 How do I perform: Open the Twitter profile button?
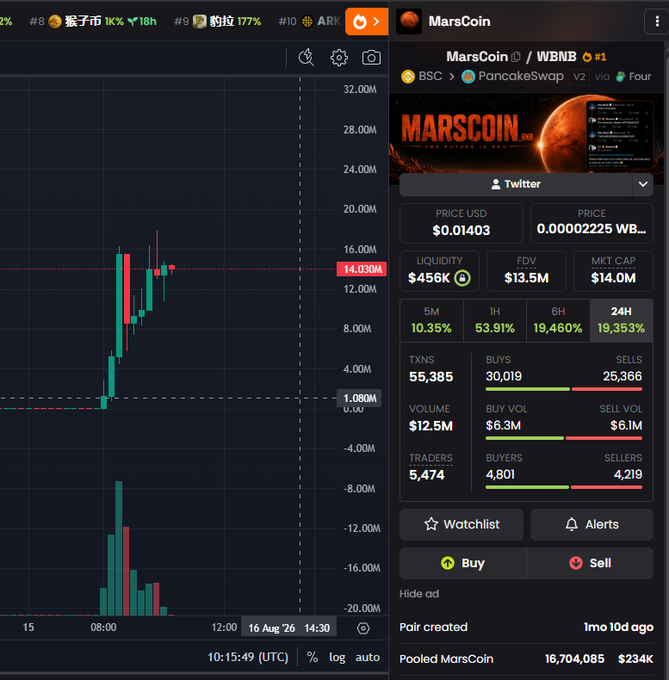pos(516,184)
